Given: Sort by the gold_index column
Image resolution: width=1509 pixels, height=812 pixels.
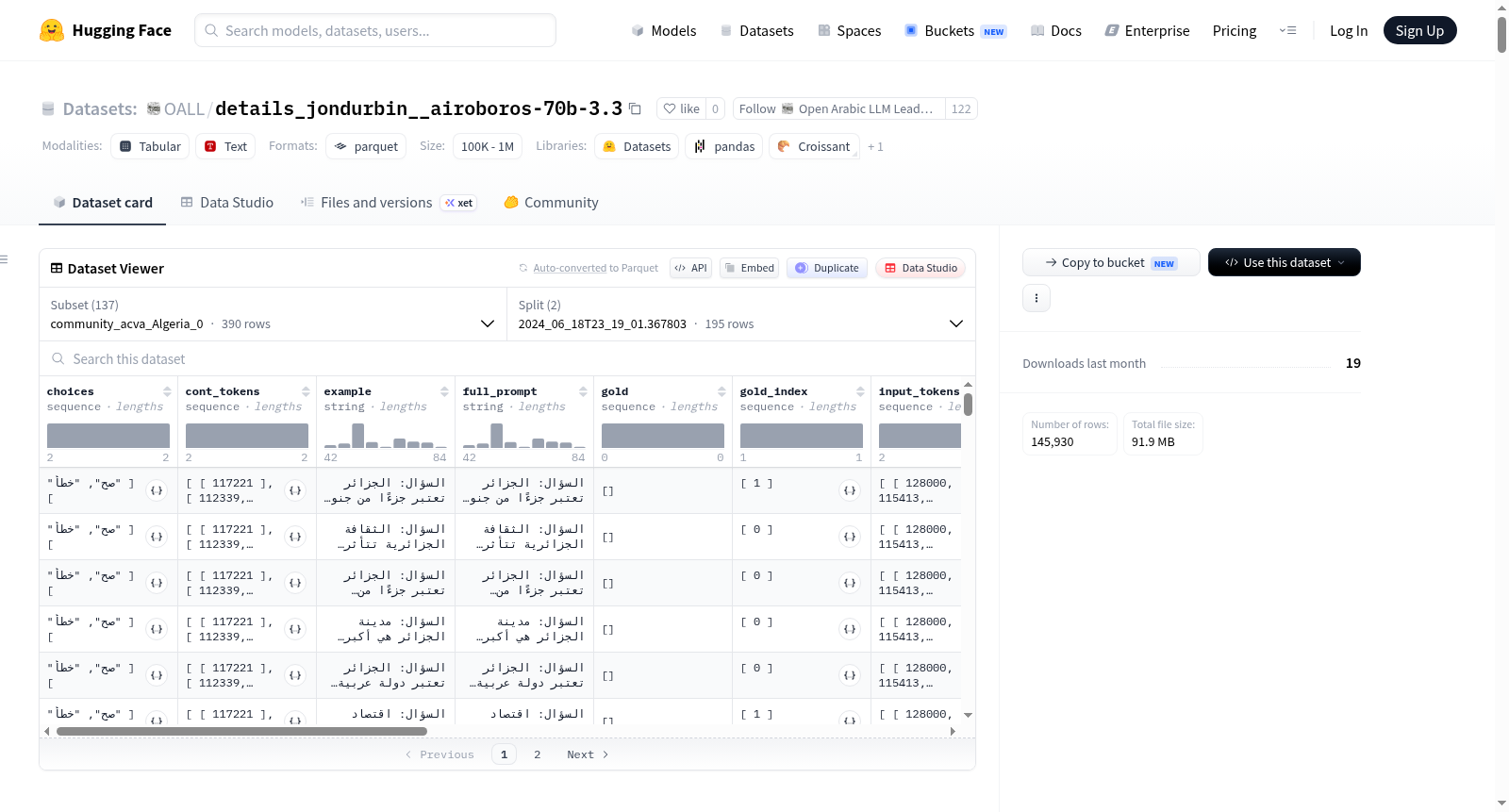Looking at the screenshot, I should pyautogui.click(x=860, y=391).
